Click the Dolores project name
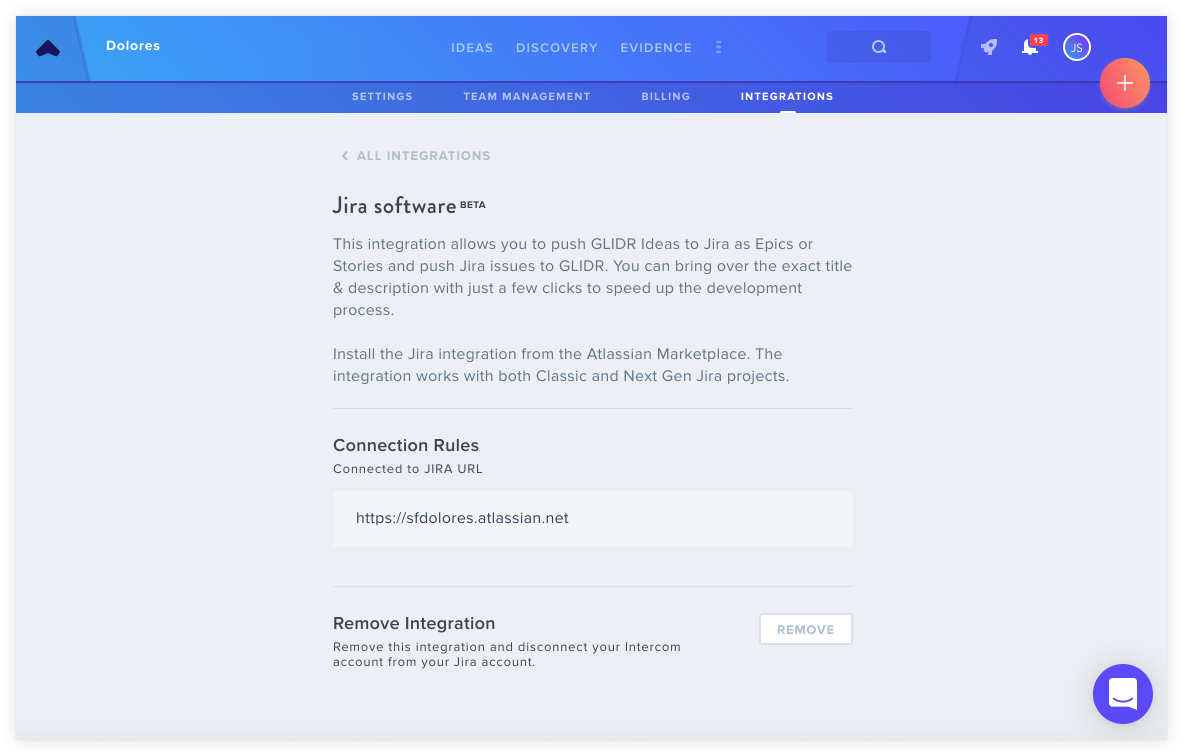Image resolution: width=1183 pixels, height=756 pixels. 133,46
